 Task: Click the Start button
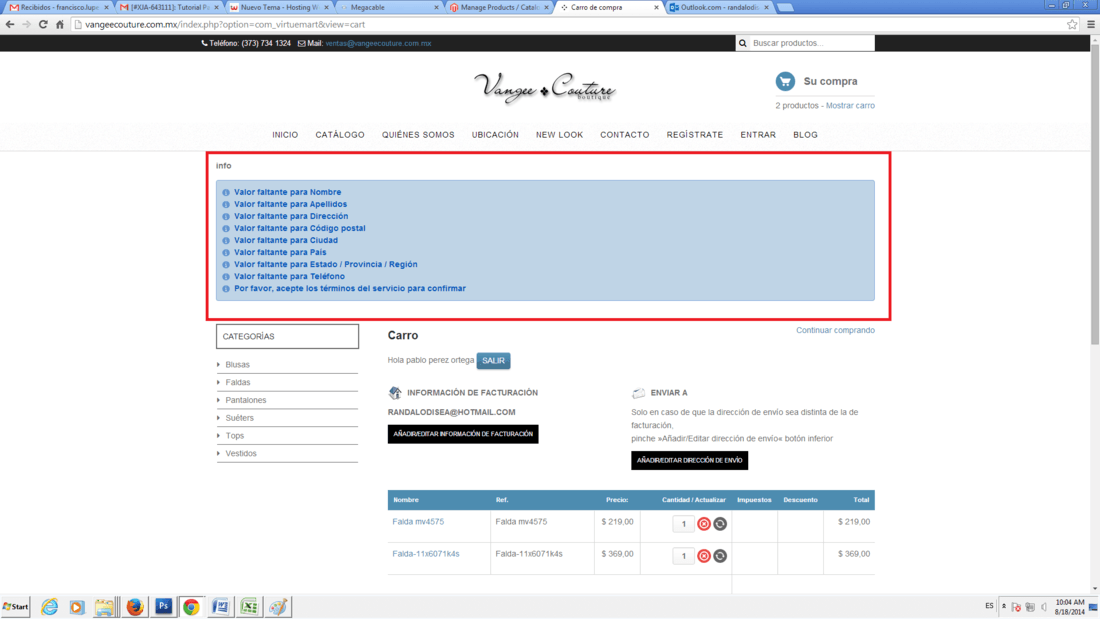click(x=15, y=607)
